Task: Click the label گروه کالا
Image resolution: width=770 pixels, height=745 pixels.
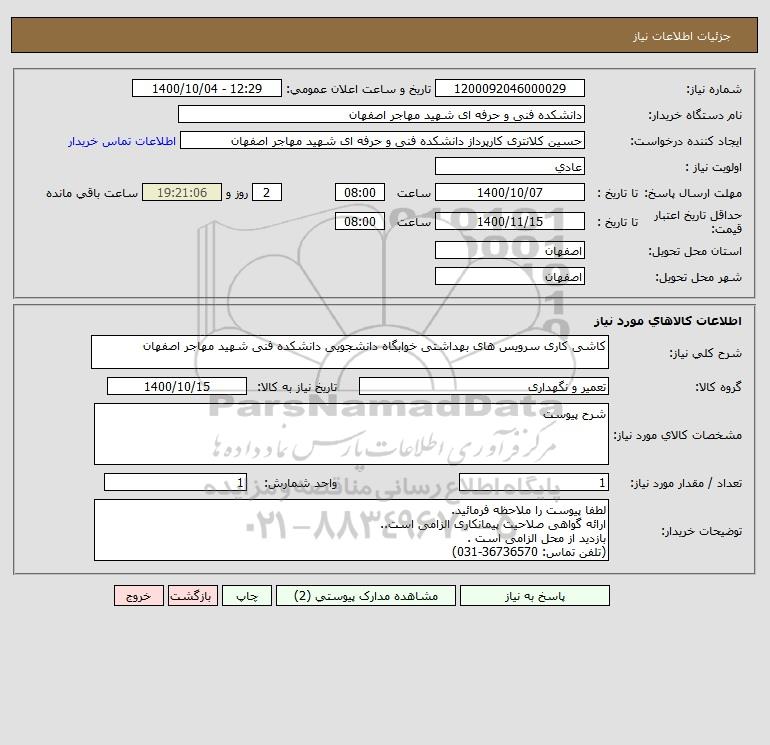Action: click(x=718, y=387)
